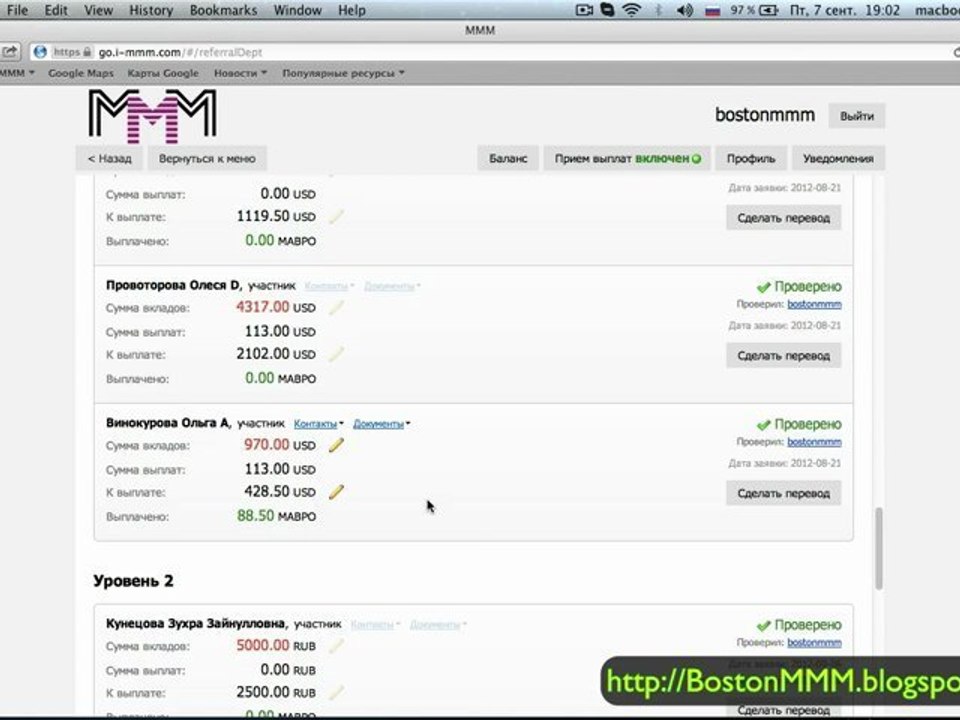960x720 pixels.
Task: Click pencil icon next to 2102.00 USD
Action: tap(336, 354)
